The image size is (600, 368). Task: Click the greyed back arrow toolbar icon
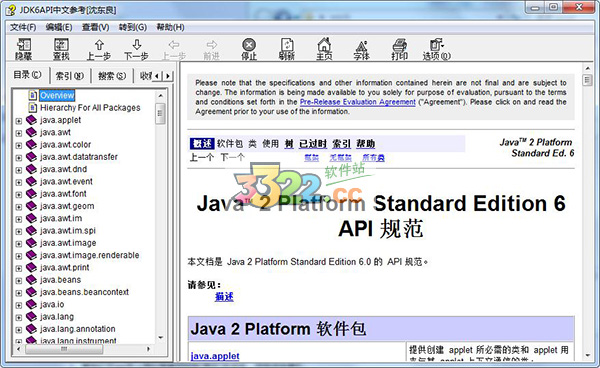[174, 46]
